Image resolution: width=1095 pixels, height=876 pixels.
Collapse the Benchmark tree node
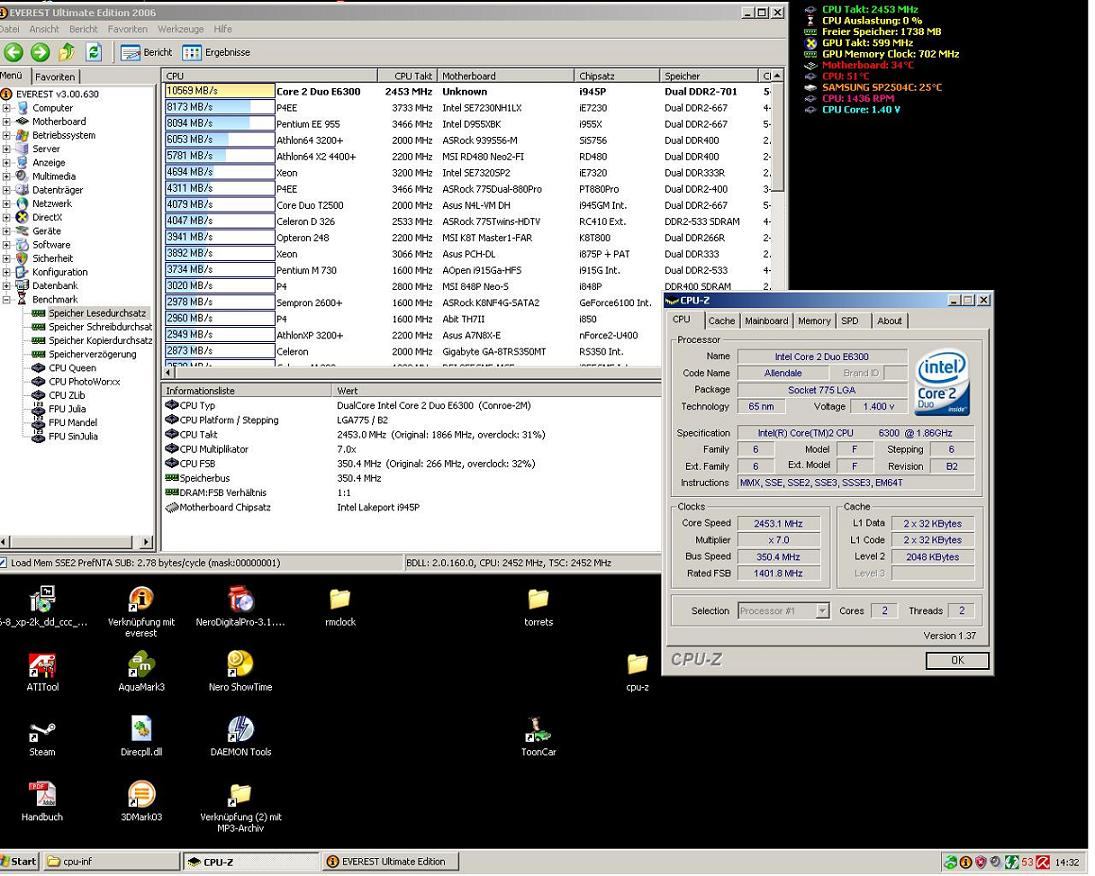point(6,300)
